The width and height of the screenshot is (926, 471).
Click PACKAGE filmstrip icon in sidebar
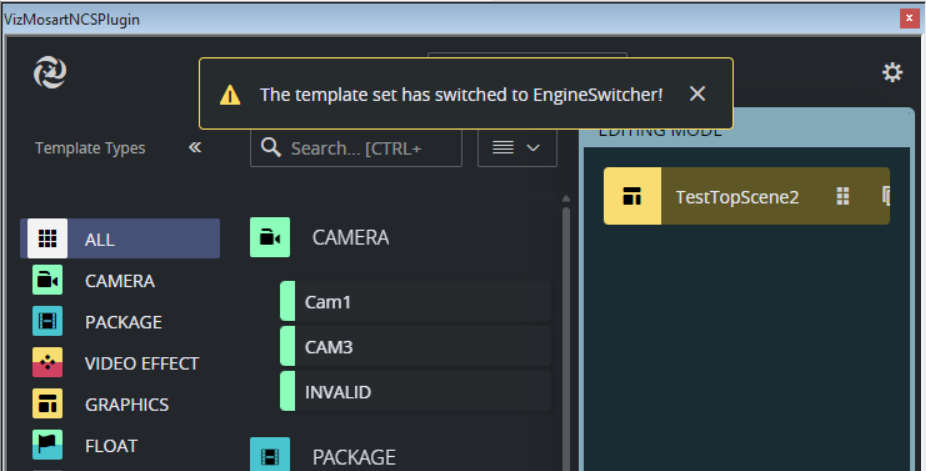pyautogui.click(x=47, y=322)
